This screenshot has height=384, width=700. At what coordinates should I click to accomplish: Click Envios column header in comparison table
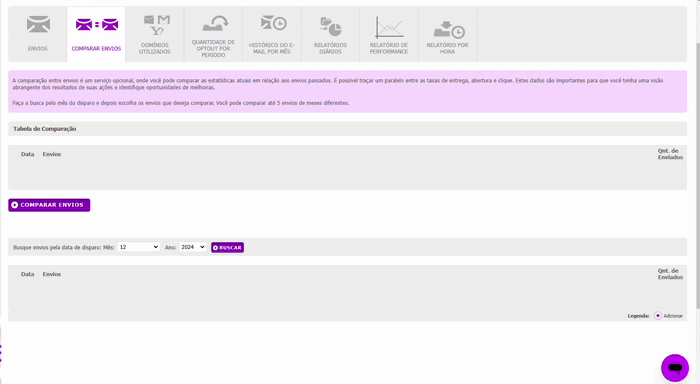[x=52, y=154]
